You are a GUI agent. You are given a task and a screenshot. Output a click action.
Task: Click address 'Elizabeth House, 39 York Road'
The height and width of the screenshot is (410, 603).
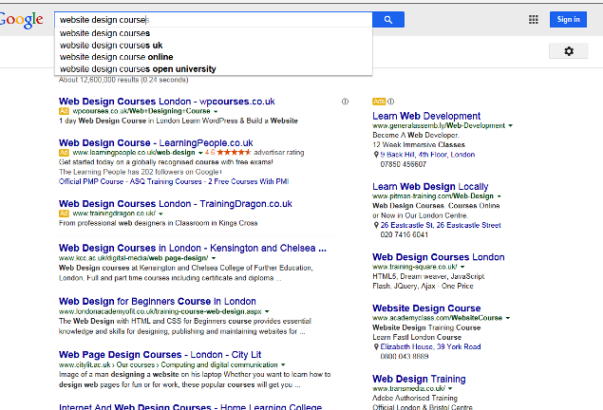pos(431,347)
